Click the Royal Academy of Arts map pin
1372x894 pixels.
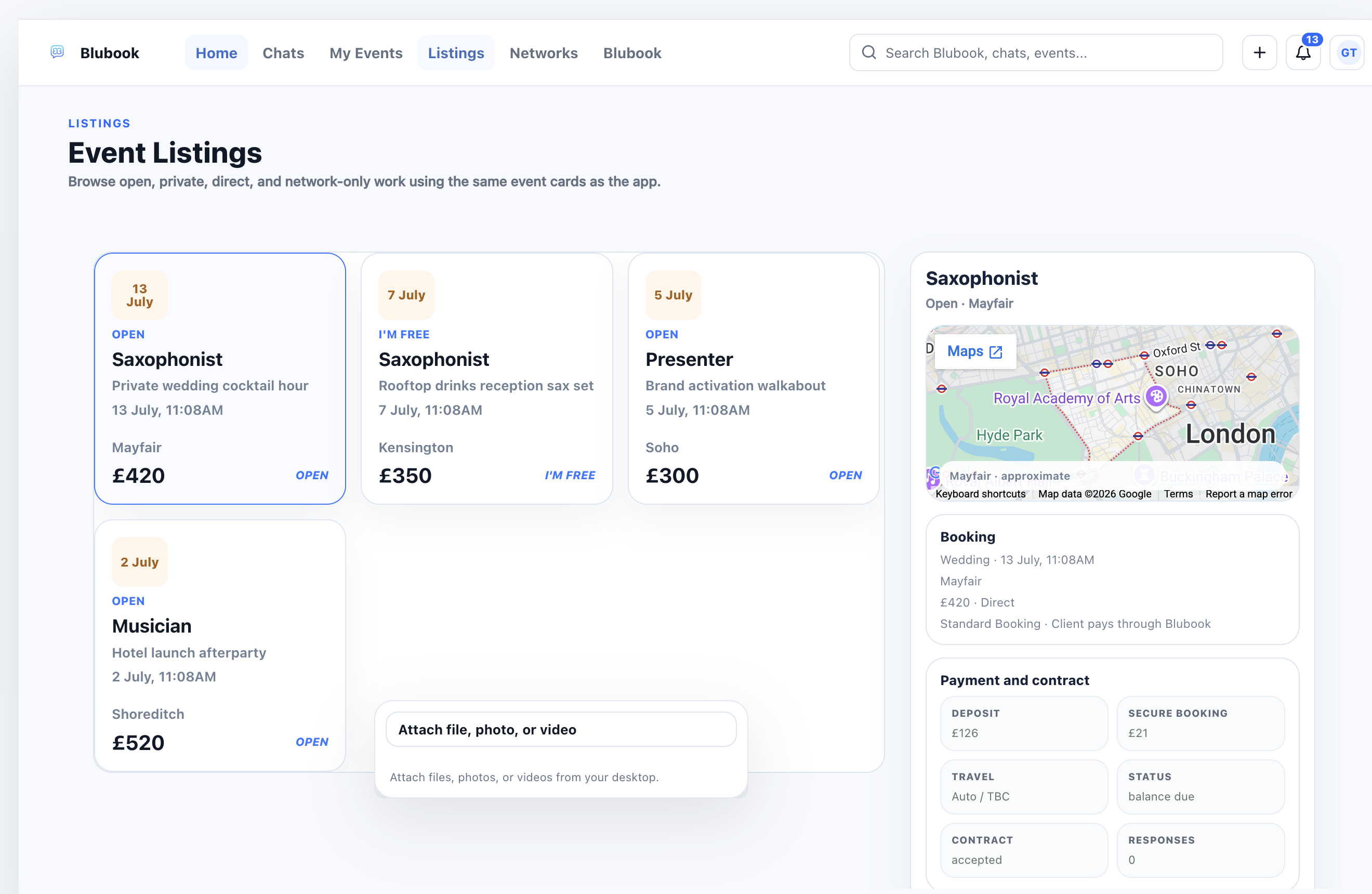point(1156,396)
